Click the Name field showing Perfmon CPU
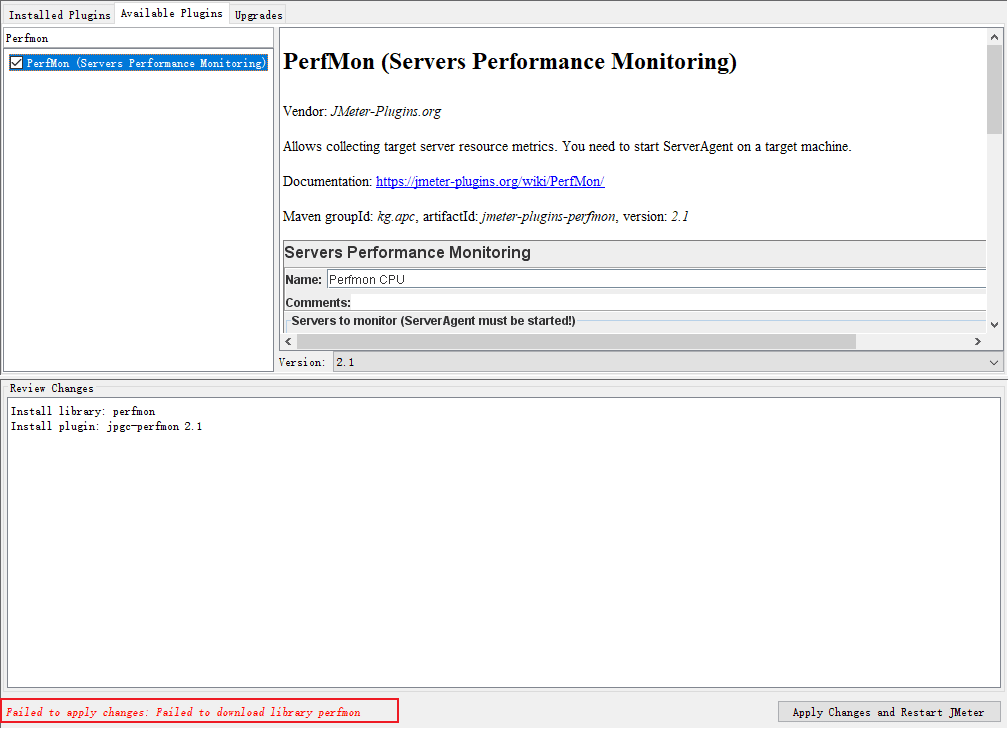The height and width of the screenshot is (729, 1008). 656,280
